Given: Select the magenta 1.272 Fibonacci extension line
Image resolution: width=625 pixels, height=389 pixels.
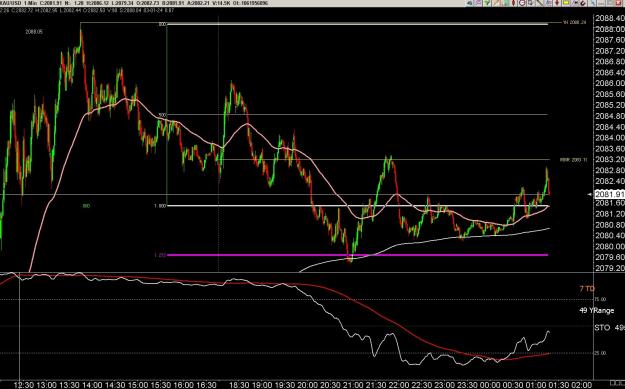Looking at the screenshot, I should coord(357,255).
